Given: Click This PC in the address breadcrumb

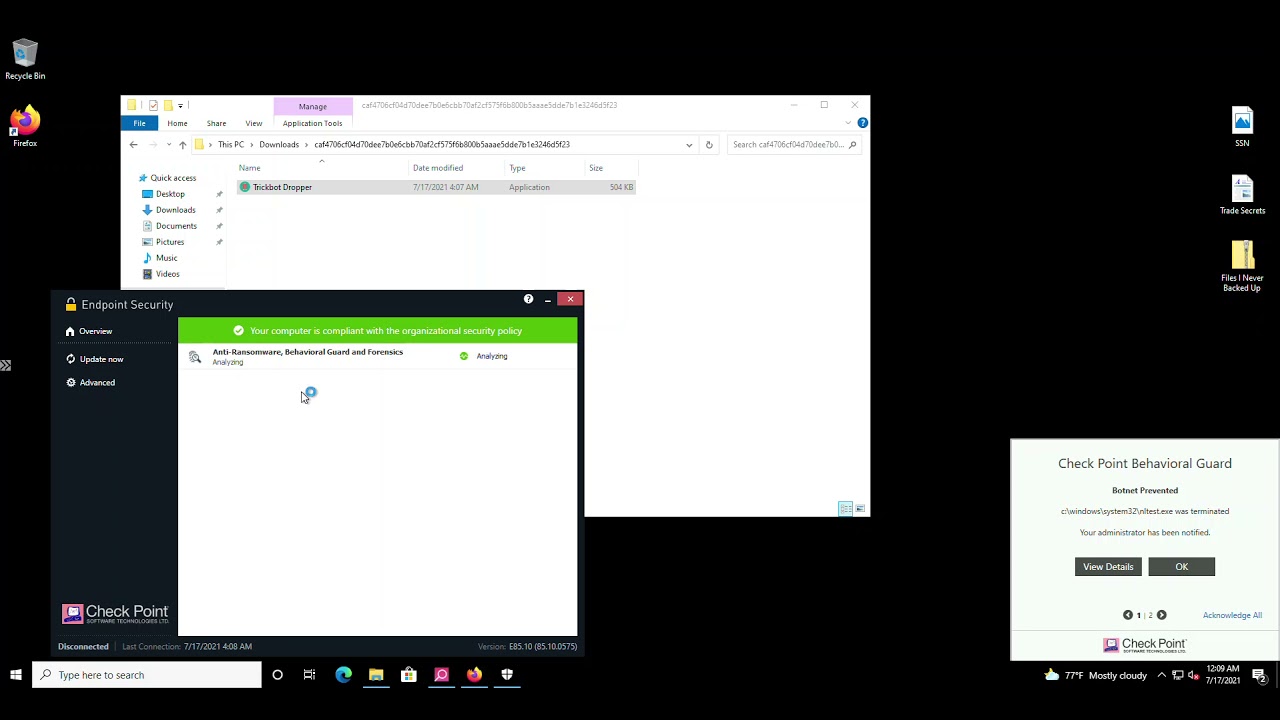Looking at the screenshot, I should coord(231,145).
